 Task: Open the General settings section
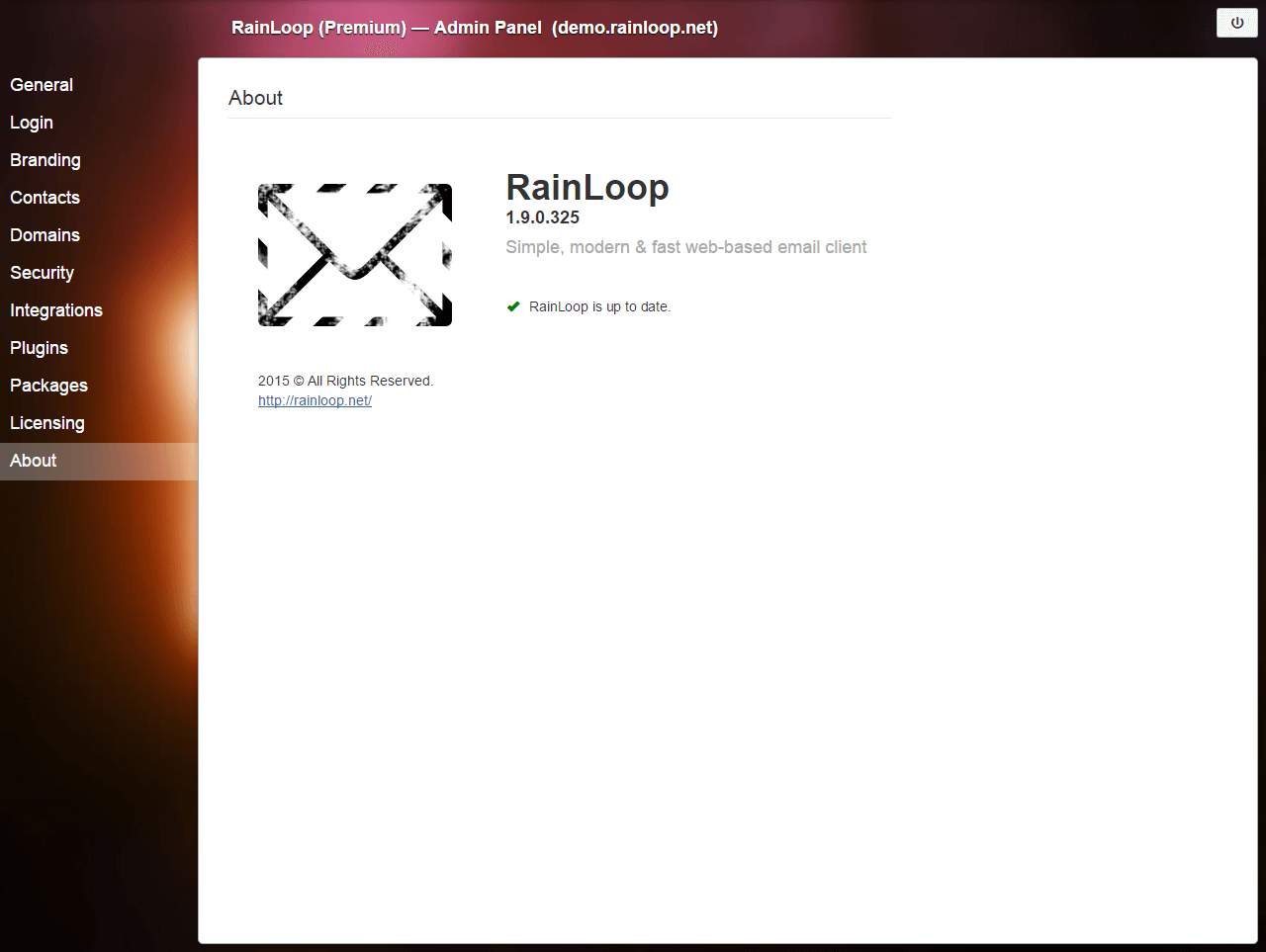click(42, 85)
